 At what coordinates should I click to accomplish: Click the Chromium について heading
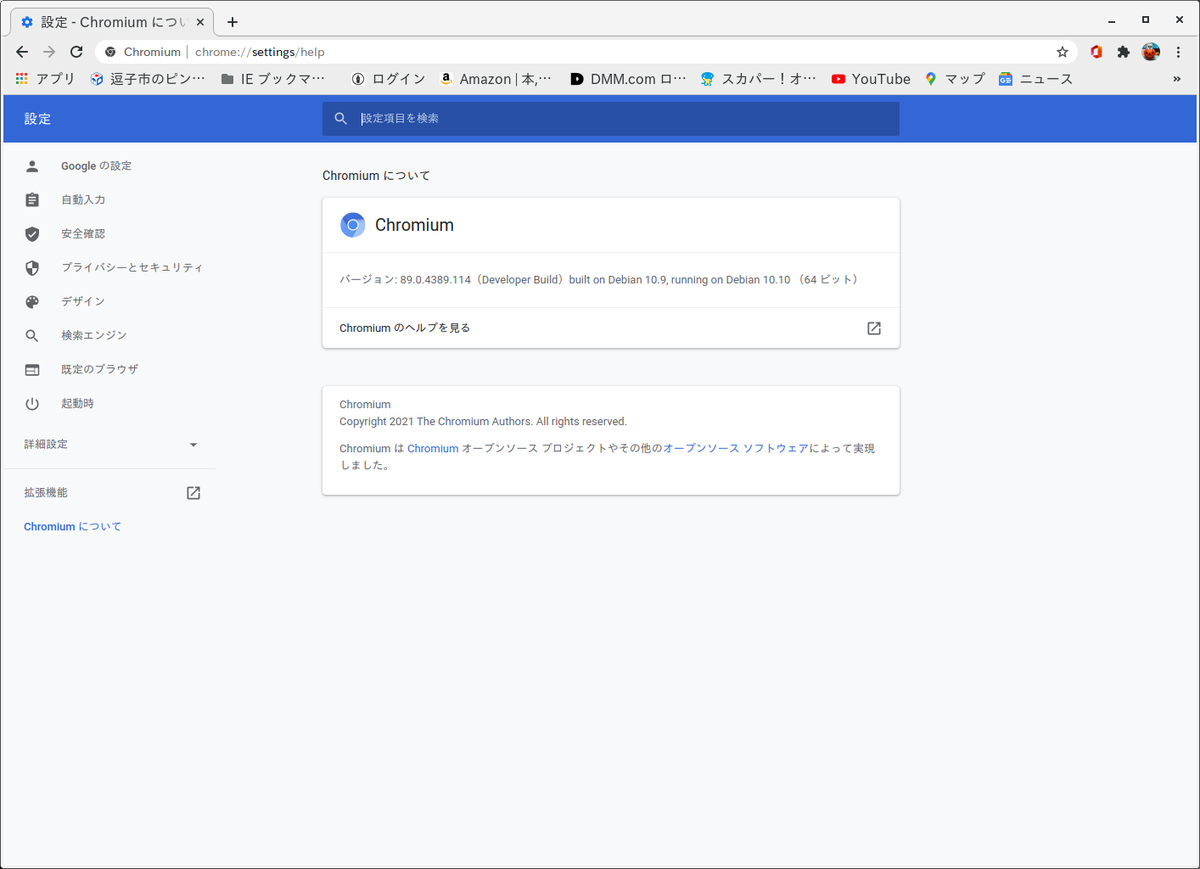click(376, 176)
